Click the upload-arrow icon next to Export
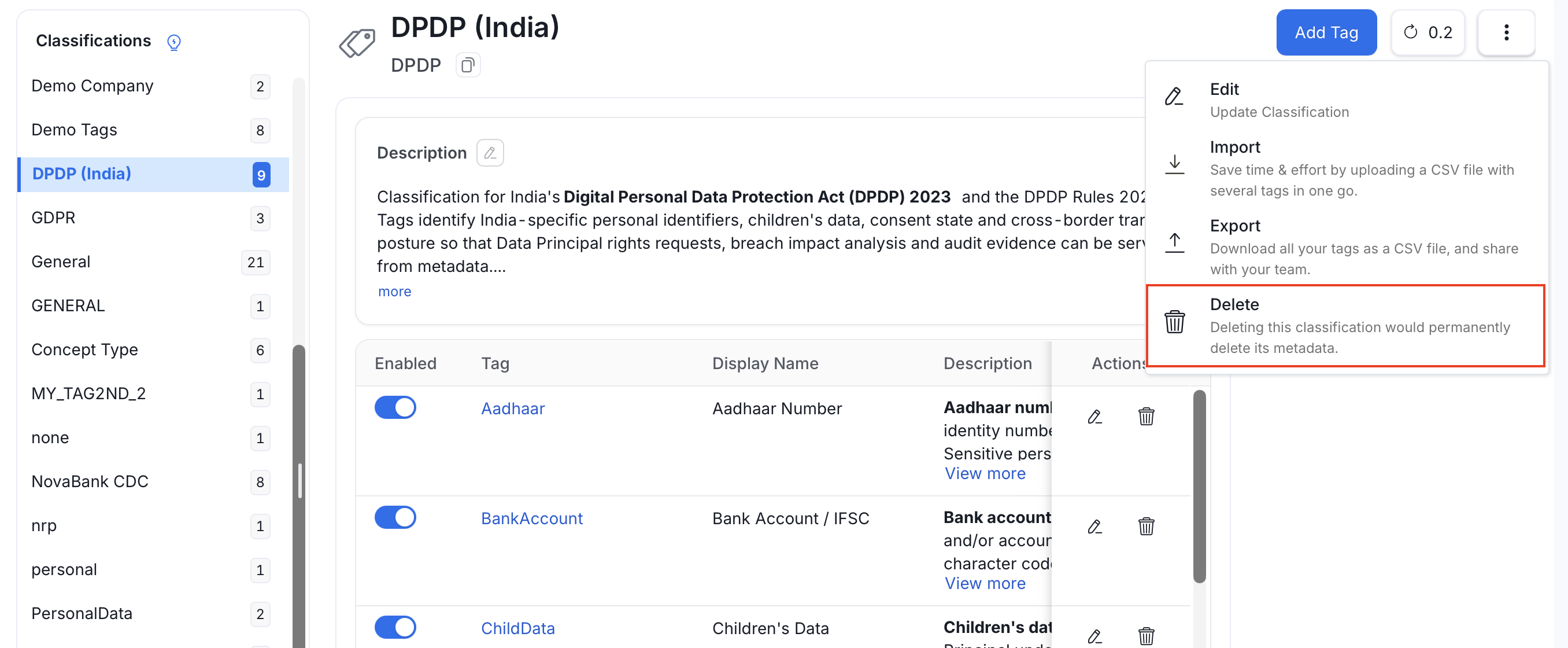The width and height of the screenshot is (1568, 648). 1174,242
